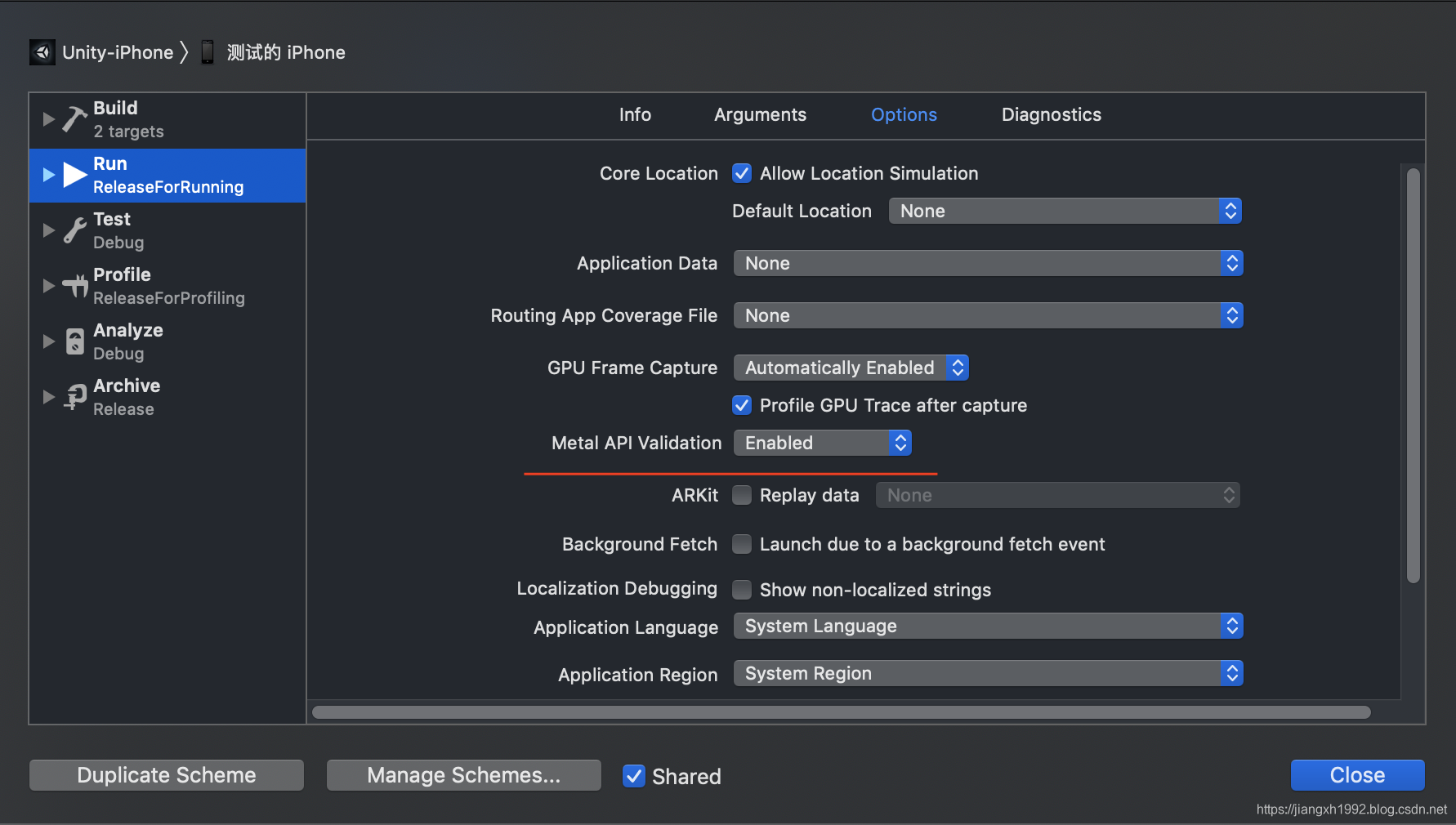Image resolution: width=1456 pixels, height=825 pixels.
Task: Click the GPU Frame Capture label
Action: [632, 368]
